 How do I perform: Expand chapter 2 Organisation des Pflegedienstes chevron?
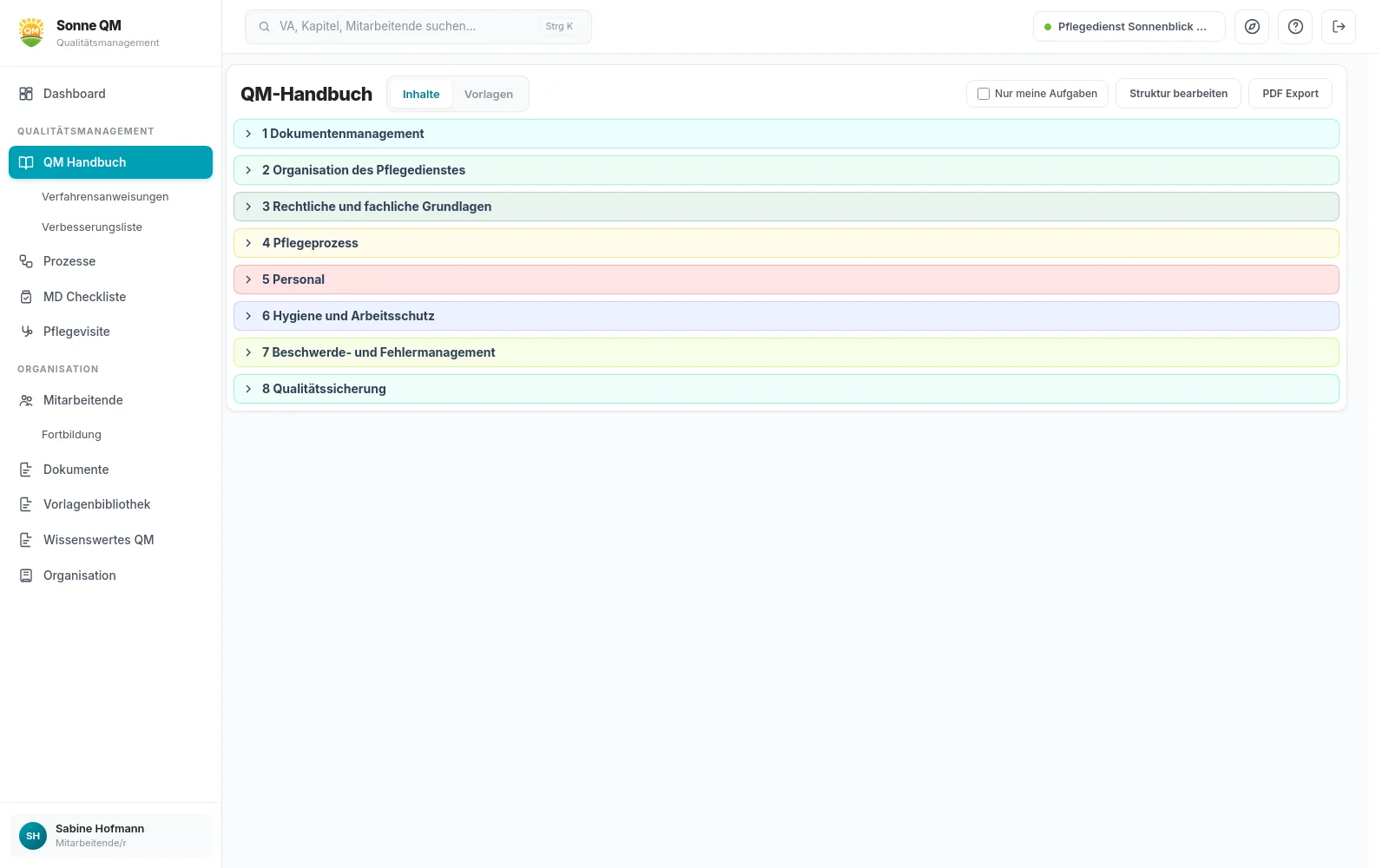tap(248, 170)
